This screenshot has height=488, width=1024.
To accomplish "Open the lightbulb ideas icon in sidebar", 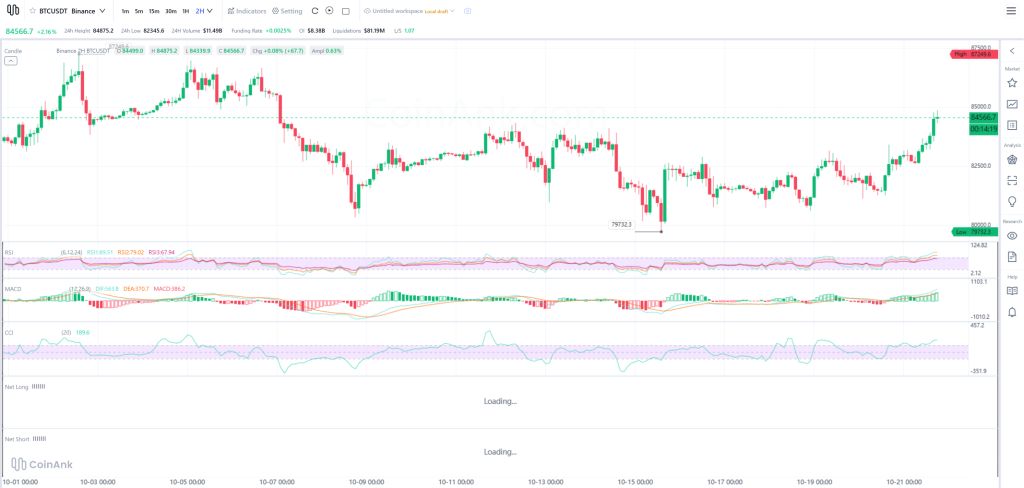I will pyautogui.click(x=1012, y=201).
